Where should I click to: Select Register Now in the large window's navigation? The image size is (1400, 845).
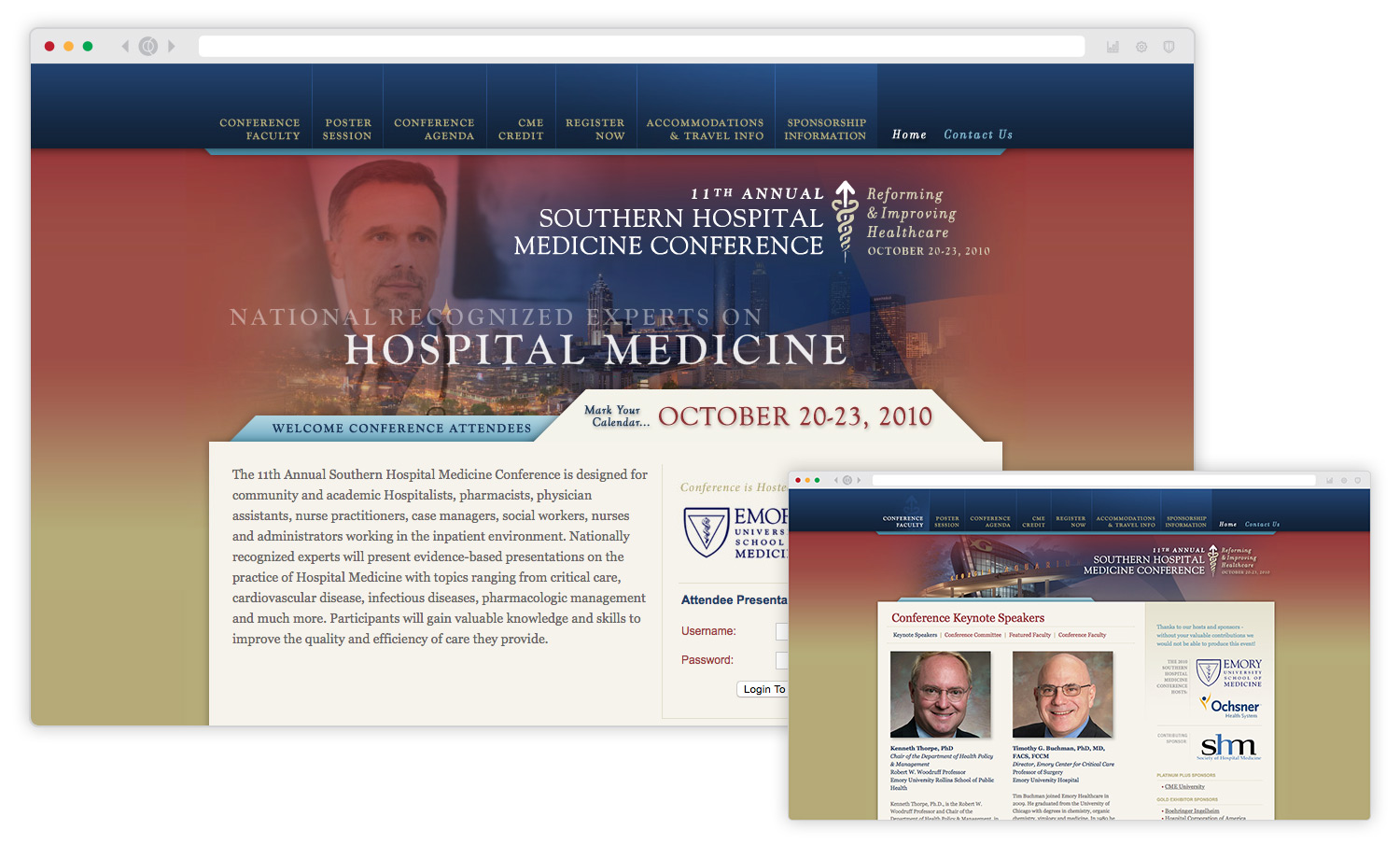pyautogui.click(x=595, y=129)
